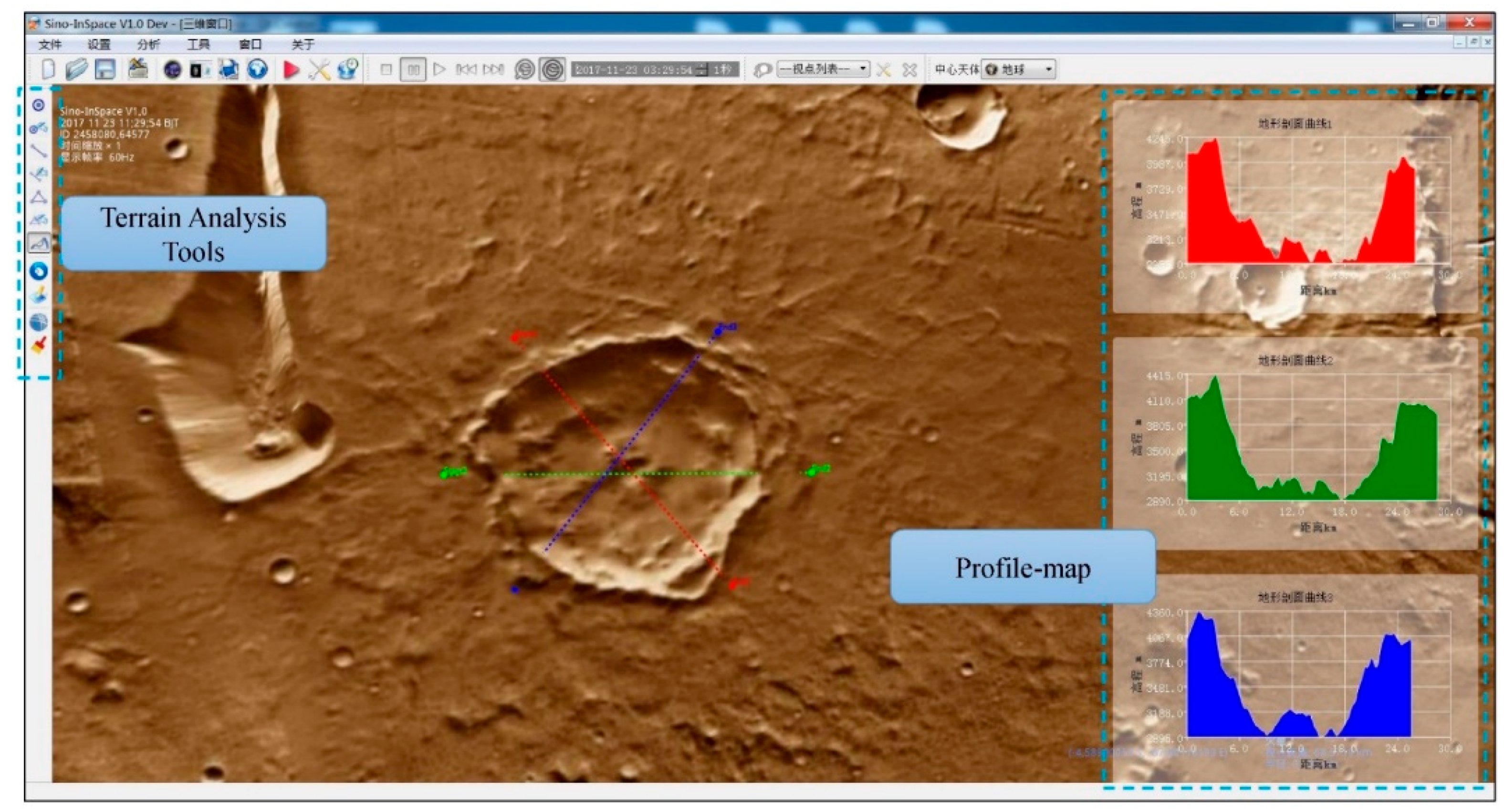Select the terrain profile curve tool
This screenshot has height=812, width=1505.
[x=39, y=242]
